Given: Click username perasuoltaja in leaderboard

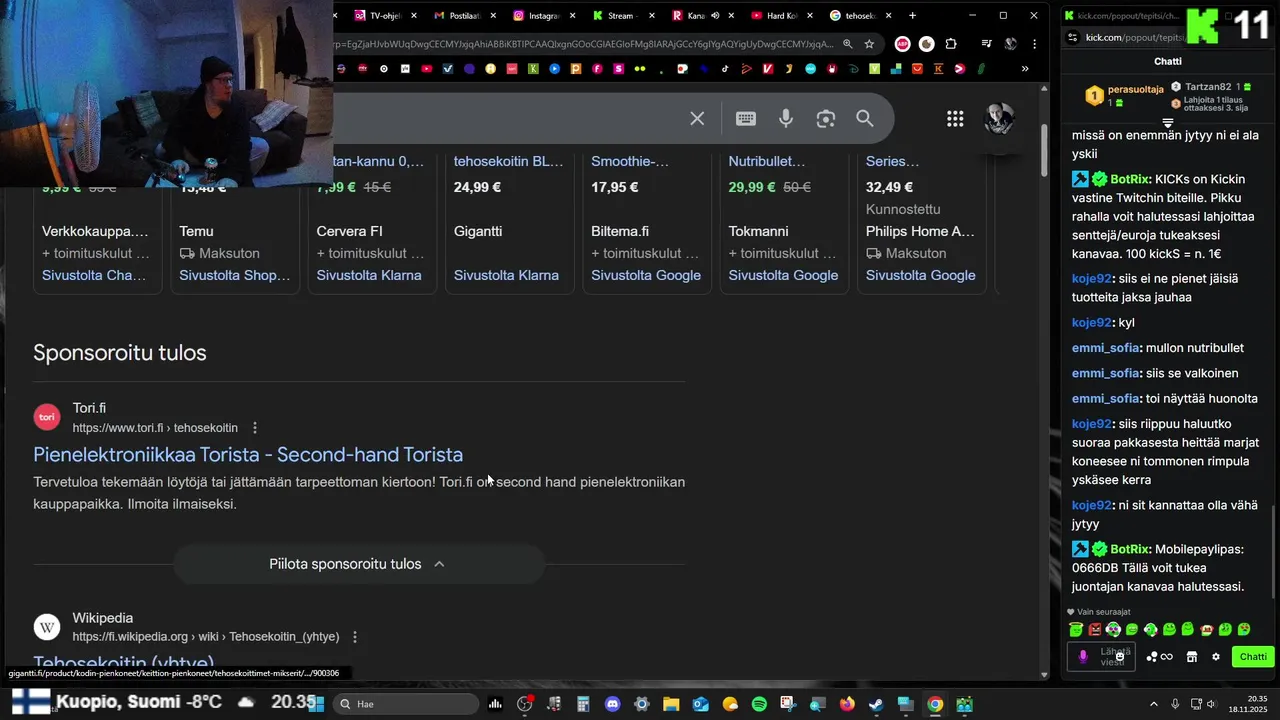Looking at the screenshot, I should point(1135,90).
